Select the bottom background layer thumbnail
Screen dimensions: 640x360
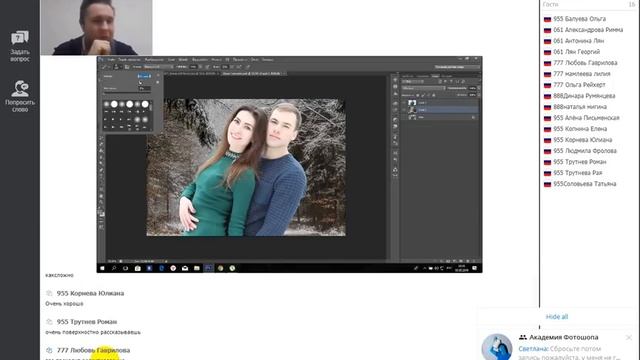pyautogui.click(x=412, y=118)
